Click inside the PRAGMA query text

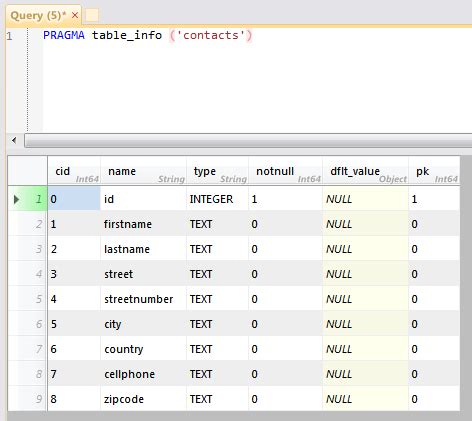coord(148,35)
